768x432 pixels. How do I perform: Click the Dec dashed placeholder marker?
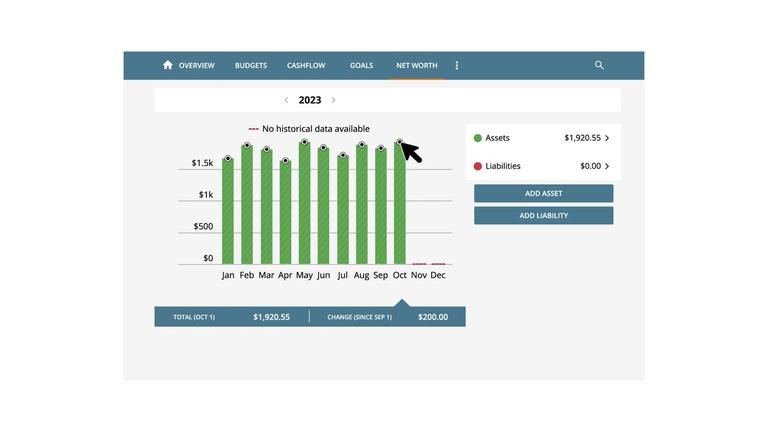tap(438, 264)
